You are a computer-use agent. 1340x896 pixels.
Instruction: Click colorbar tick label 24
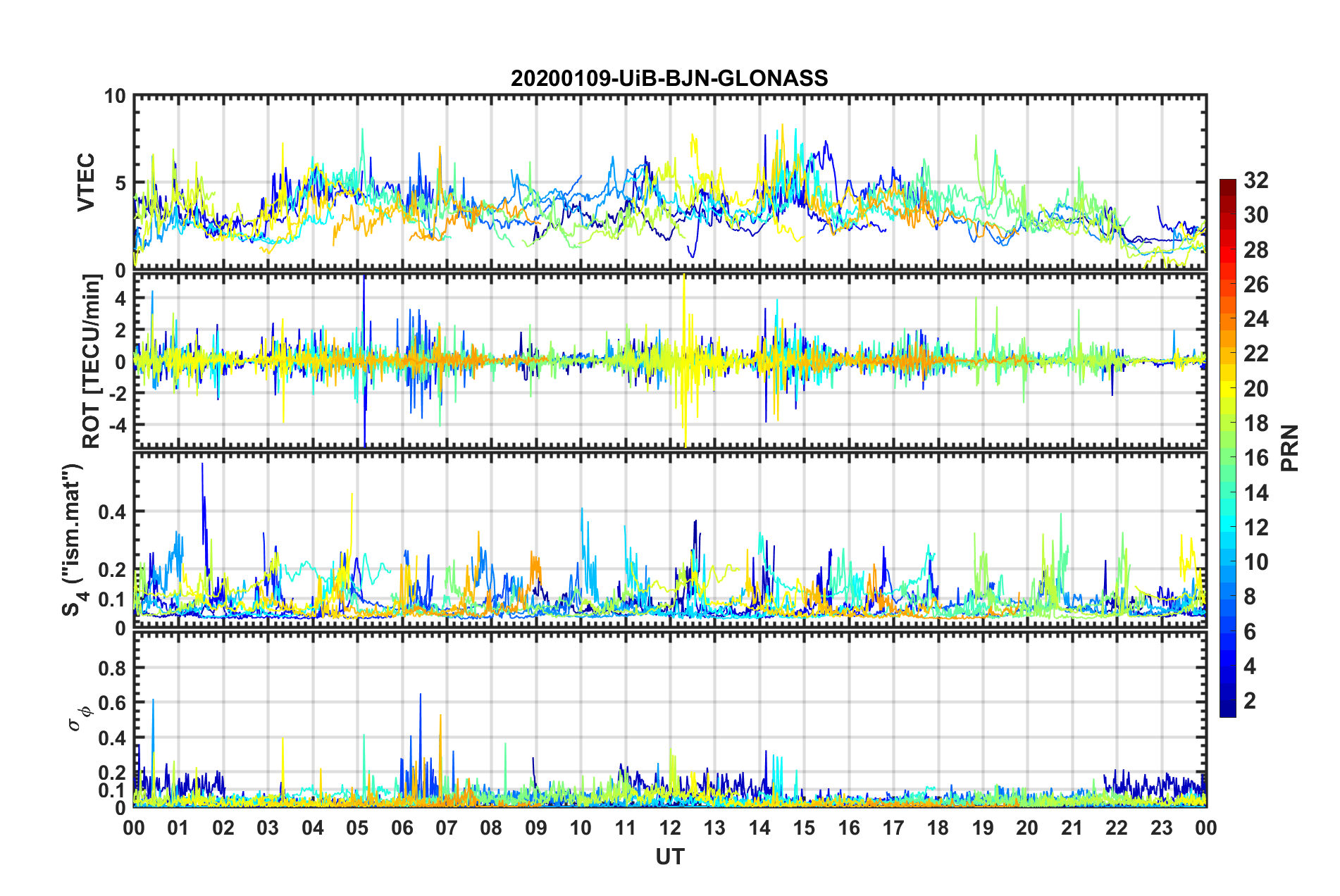pos(1255,319)
